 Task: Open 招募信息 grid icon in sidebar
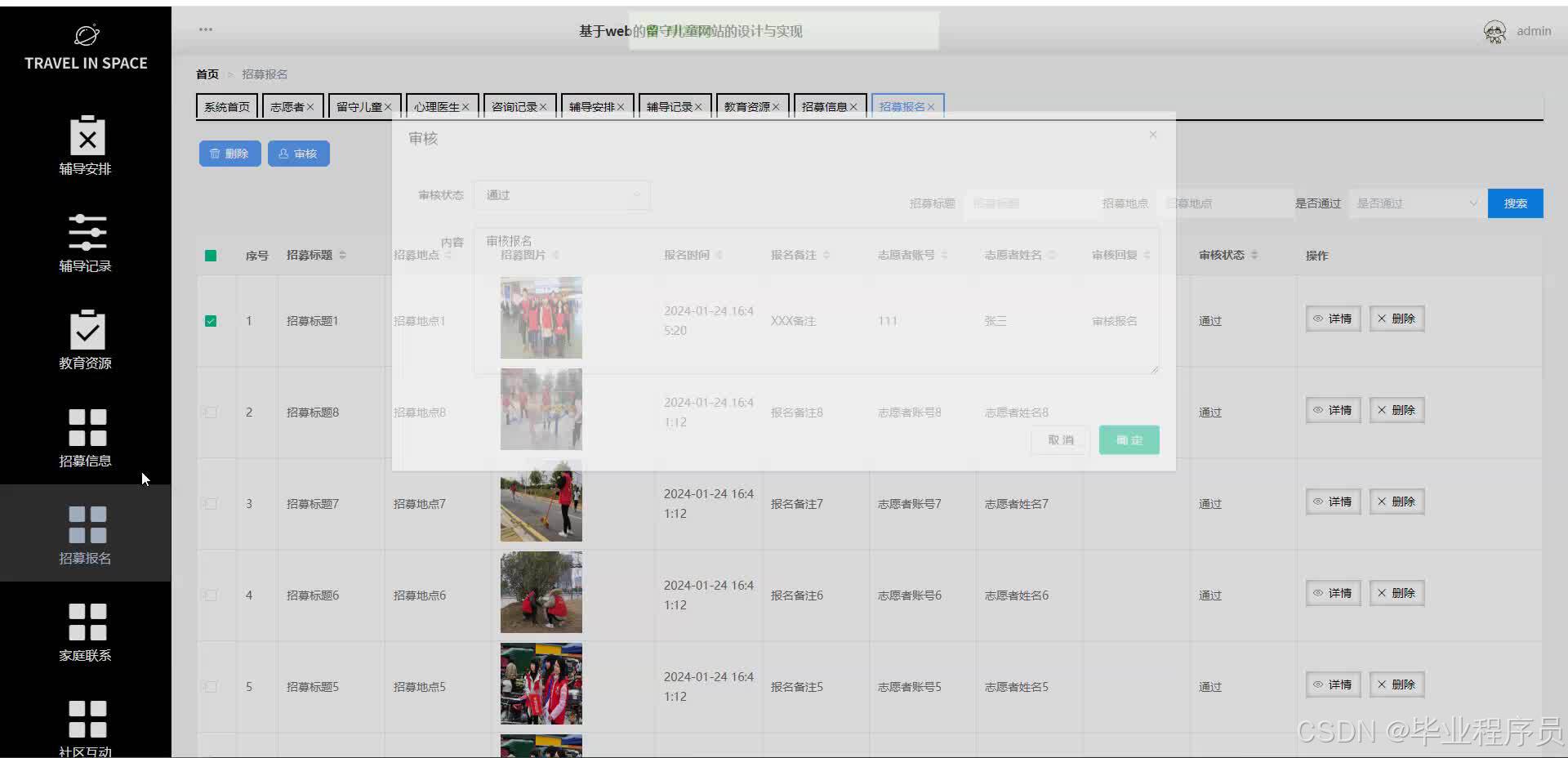(87, 427)
